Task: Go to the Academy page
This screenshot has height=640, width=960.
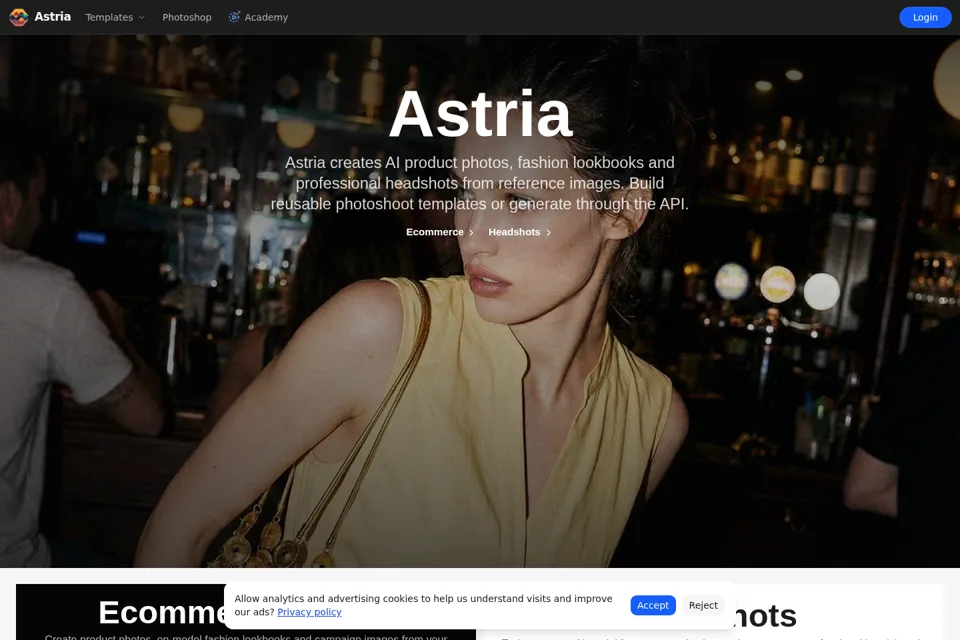Action: click(x=266, y=17)
